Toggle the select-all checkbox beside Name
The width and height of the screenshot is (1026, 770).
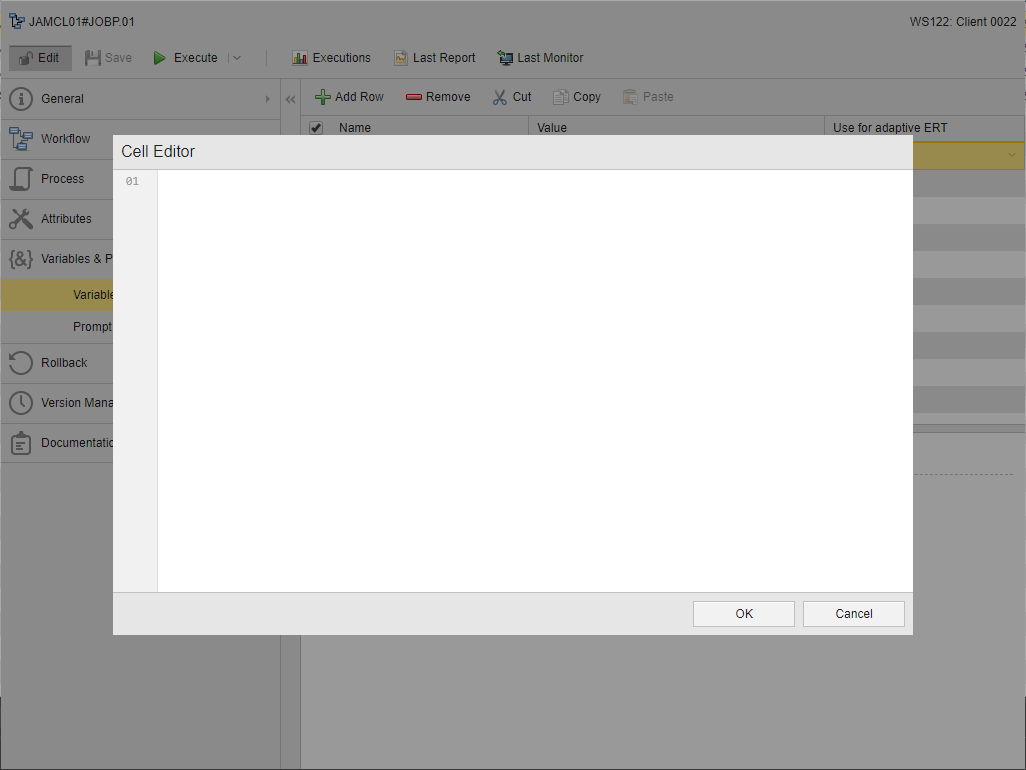316,128
